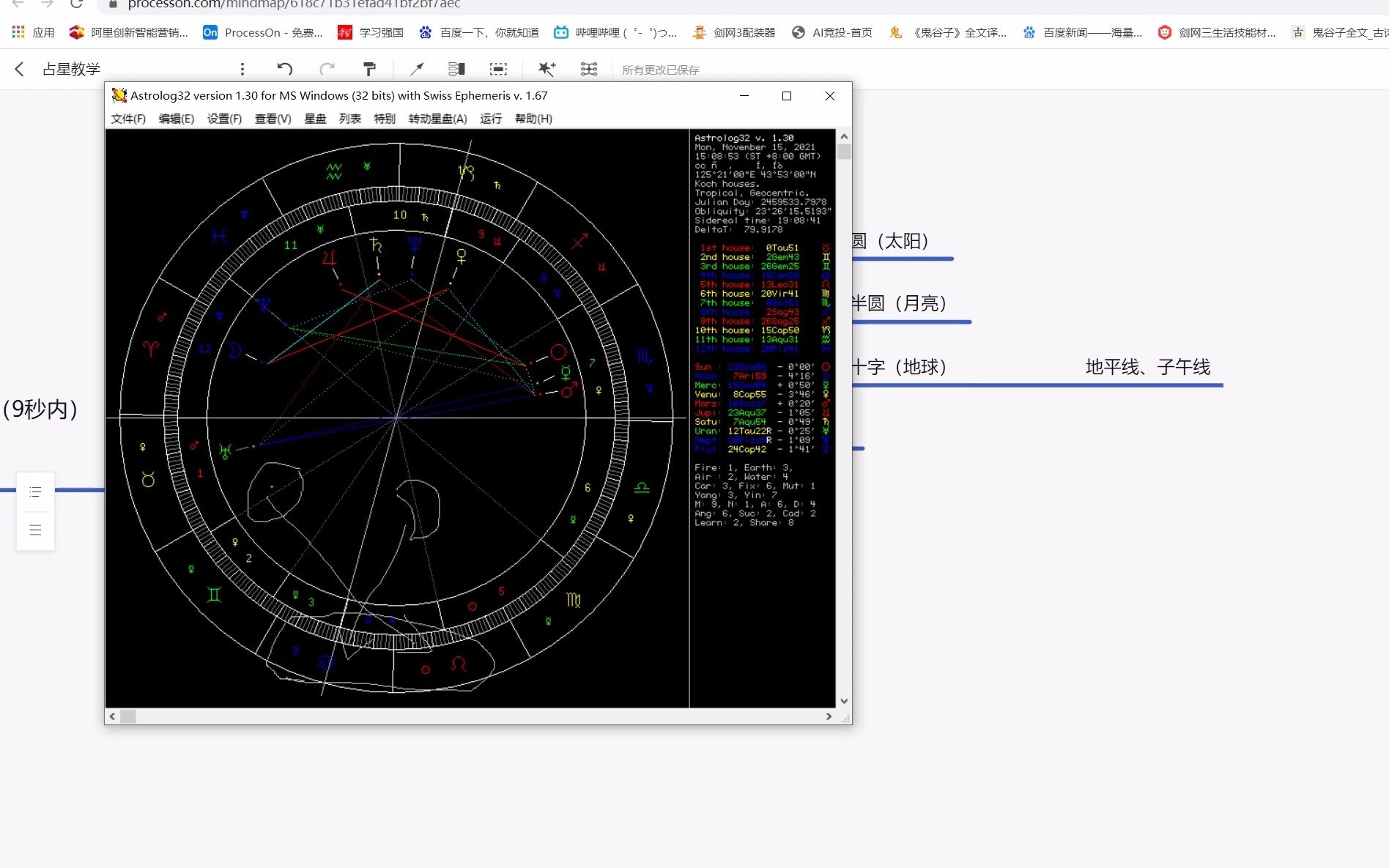Click the undo arrow in ProcessOn toolbar

tap(285, 69)
